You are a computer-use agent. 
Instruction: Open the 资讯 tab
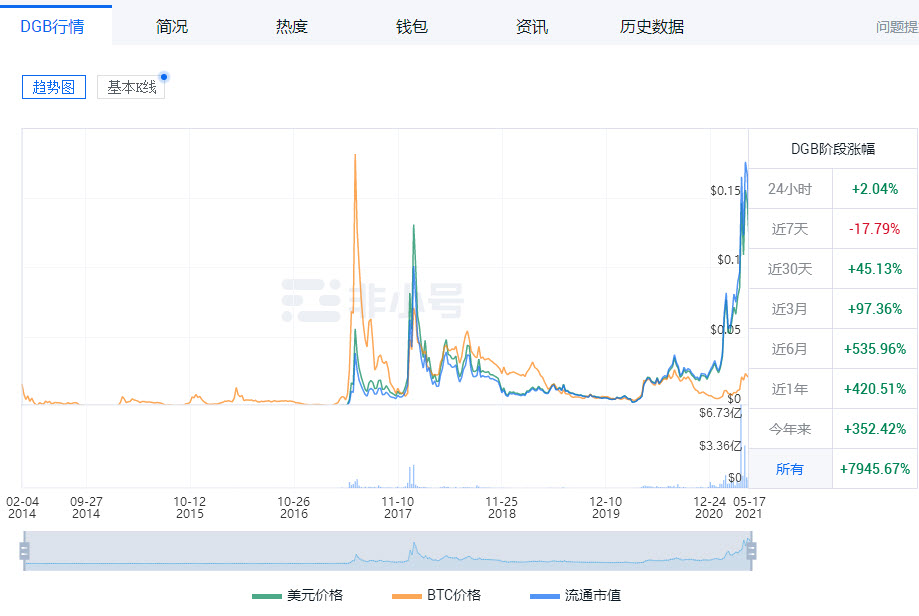pos(532,26)
